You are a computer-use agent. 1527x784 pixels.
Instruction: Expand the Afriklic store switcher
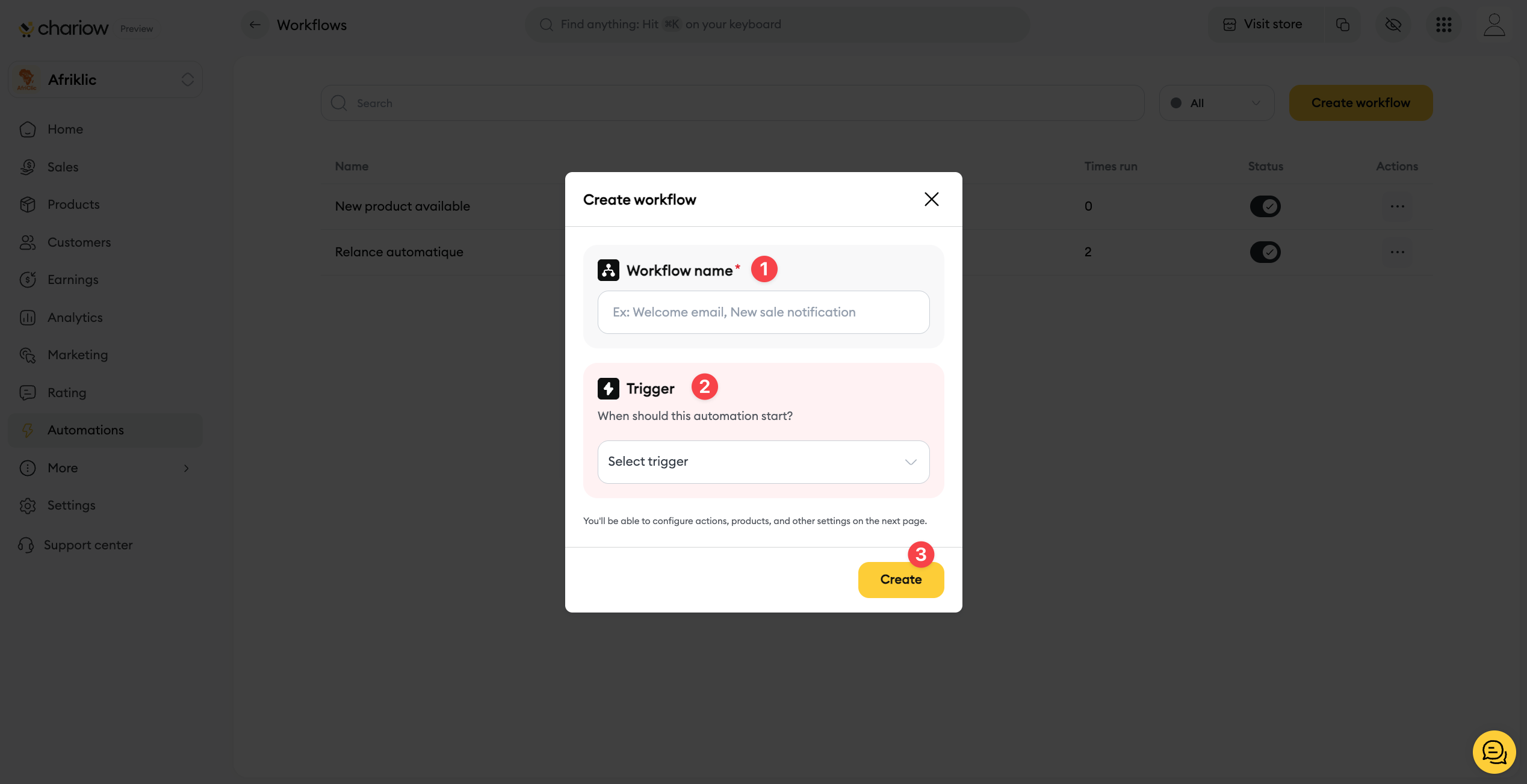pos(105,79)
